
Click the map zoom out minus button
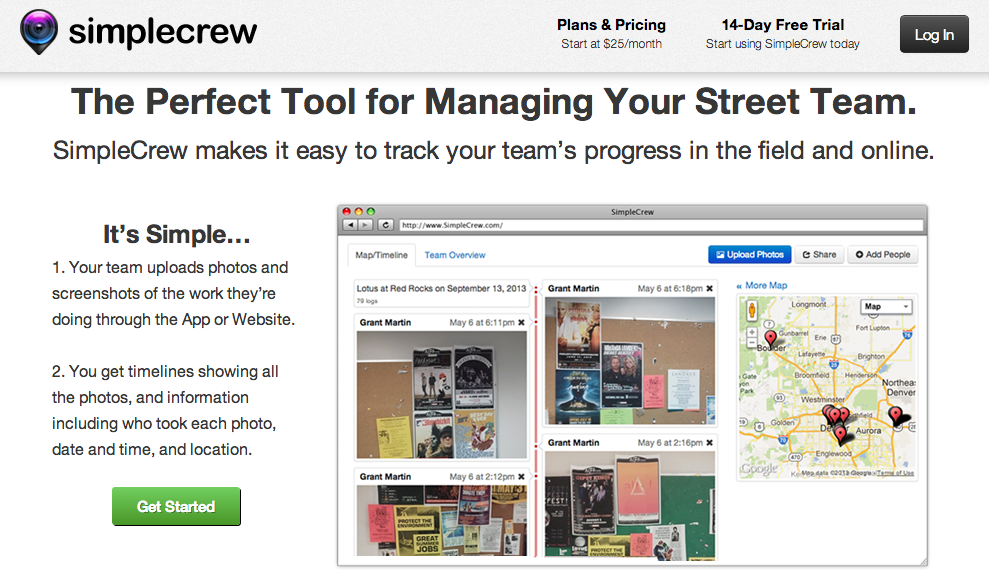point(752,342)
